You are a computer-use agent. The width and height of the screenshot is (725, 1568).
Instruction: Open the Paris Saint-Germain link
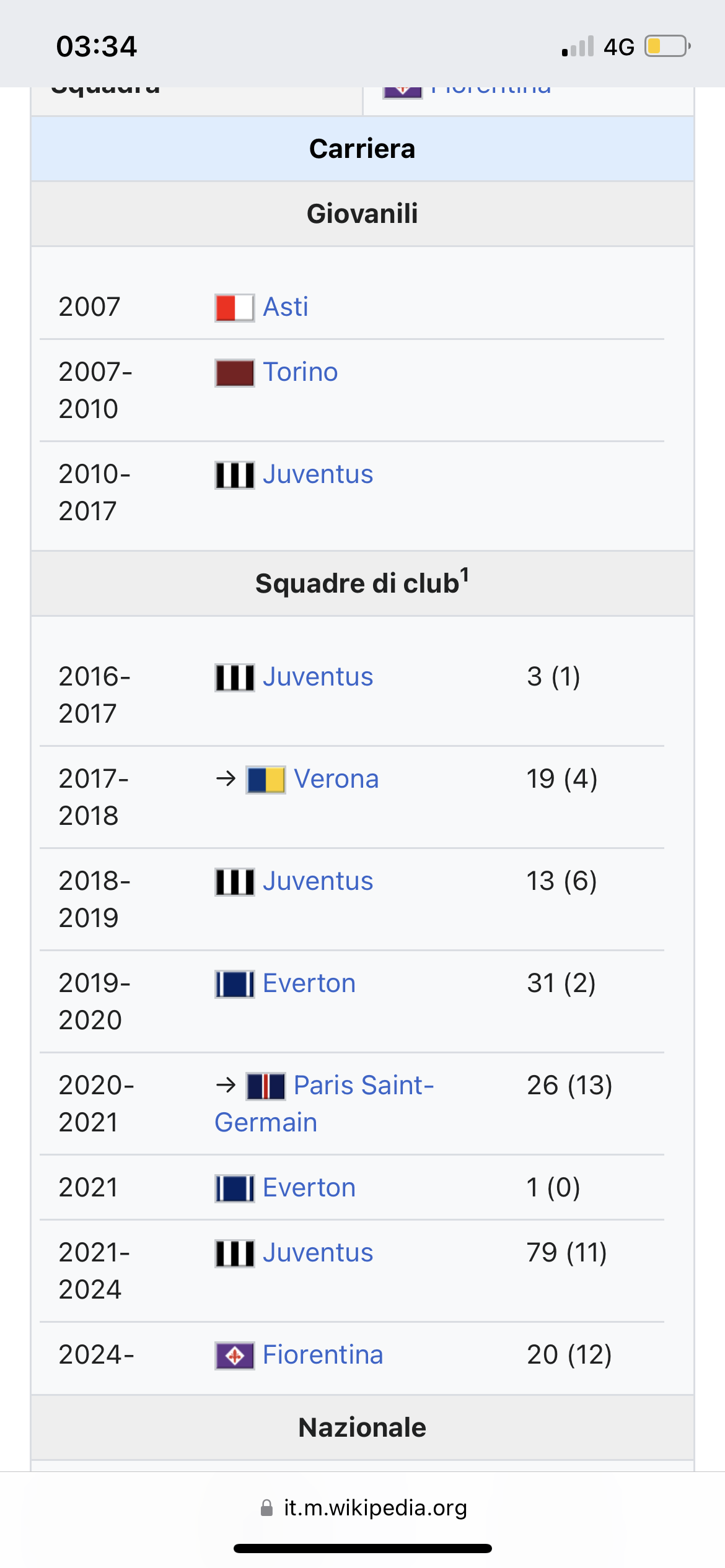tap(324, 1104)
